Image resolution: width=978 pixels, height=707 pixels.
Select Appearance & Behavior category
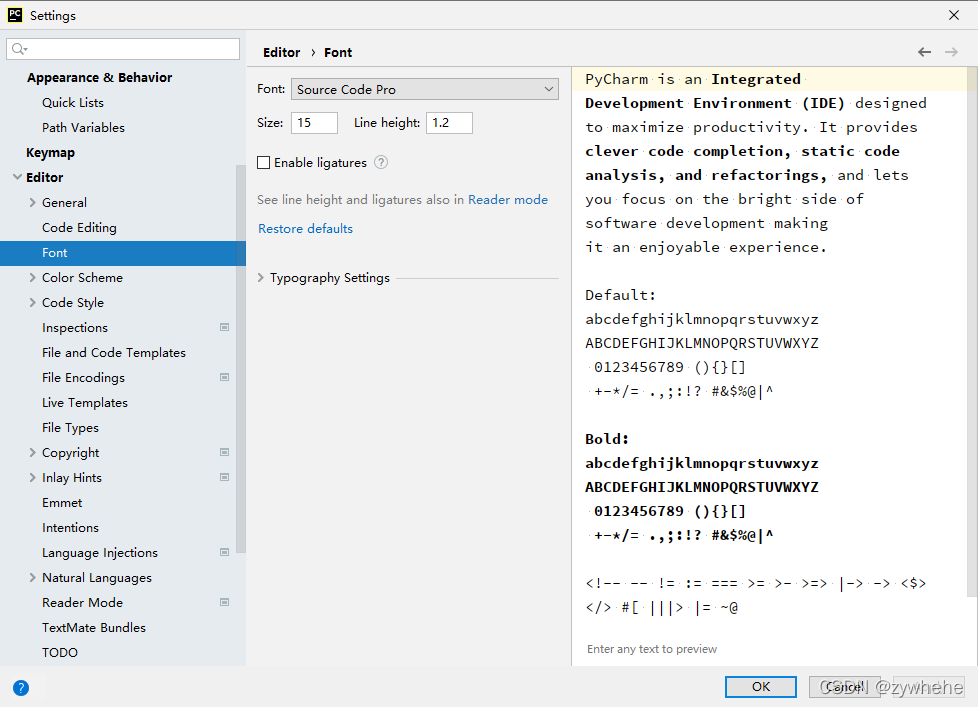click(x=99, y=77)
